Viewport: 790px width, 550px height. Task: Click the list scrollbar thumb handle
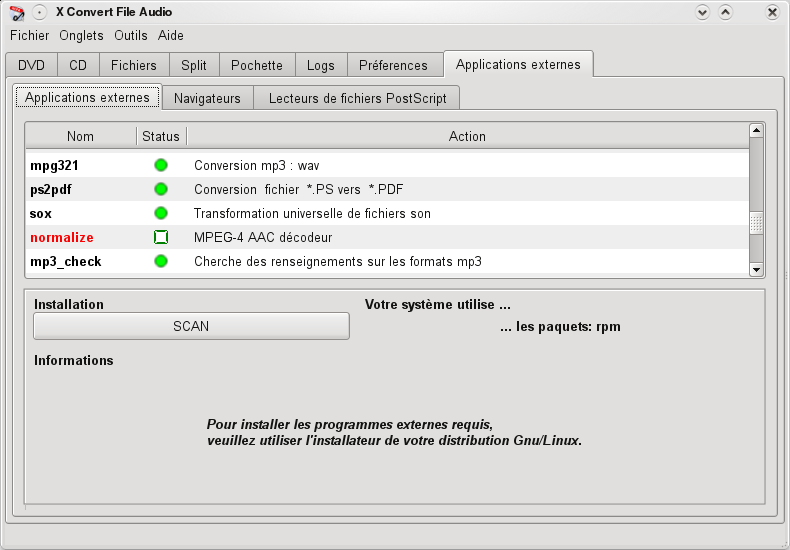coord(756,223)
